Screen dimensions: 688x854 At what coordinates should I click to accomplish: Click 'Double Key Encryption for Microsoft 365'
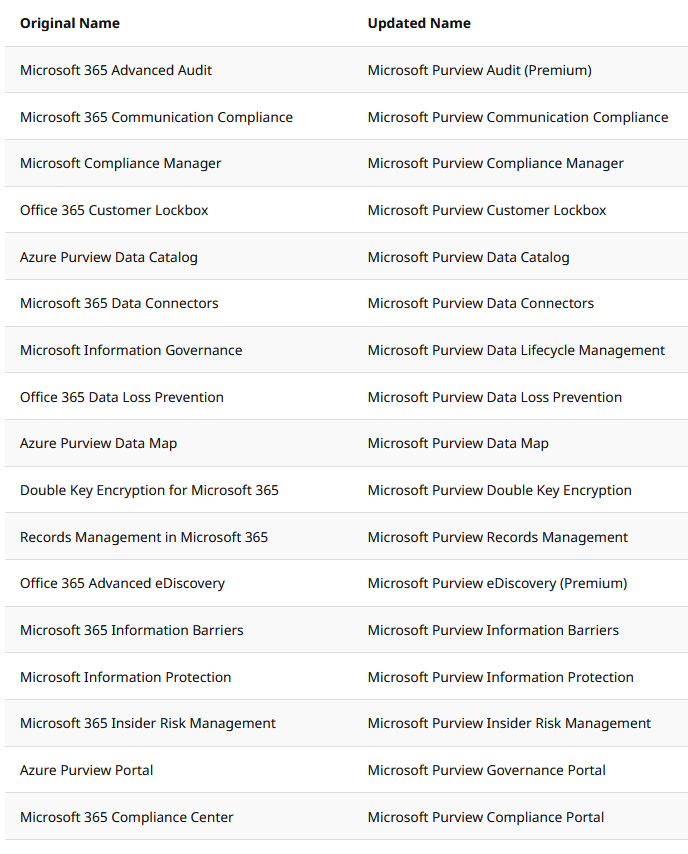coord(149,490)
